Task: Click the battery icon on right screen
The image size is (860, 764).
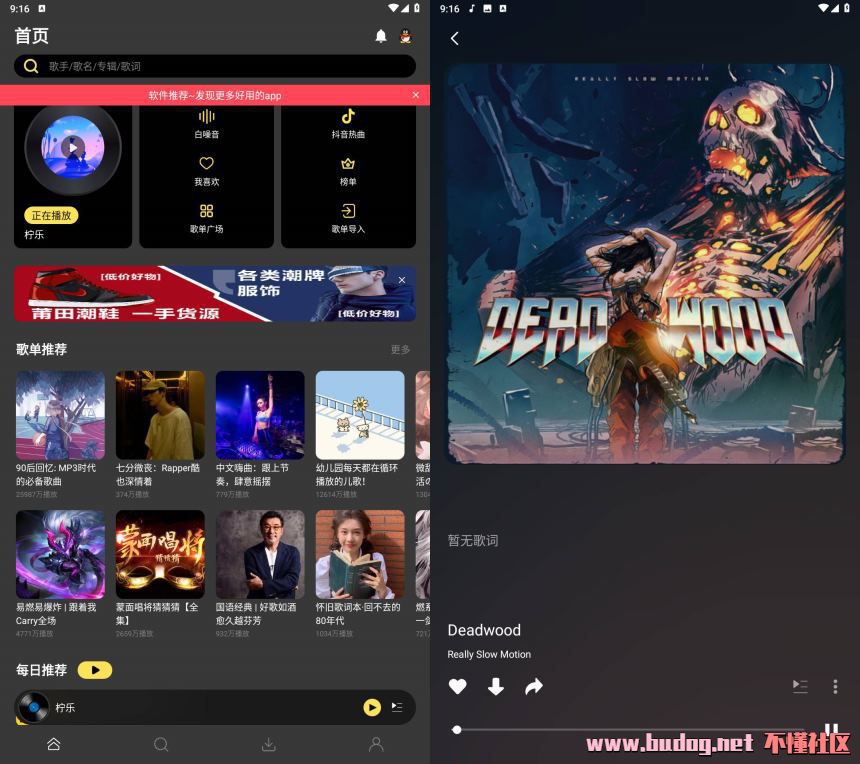Action: tap(846, 8)
